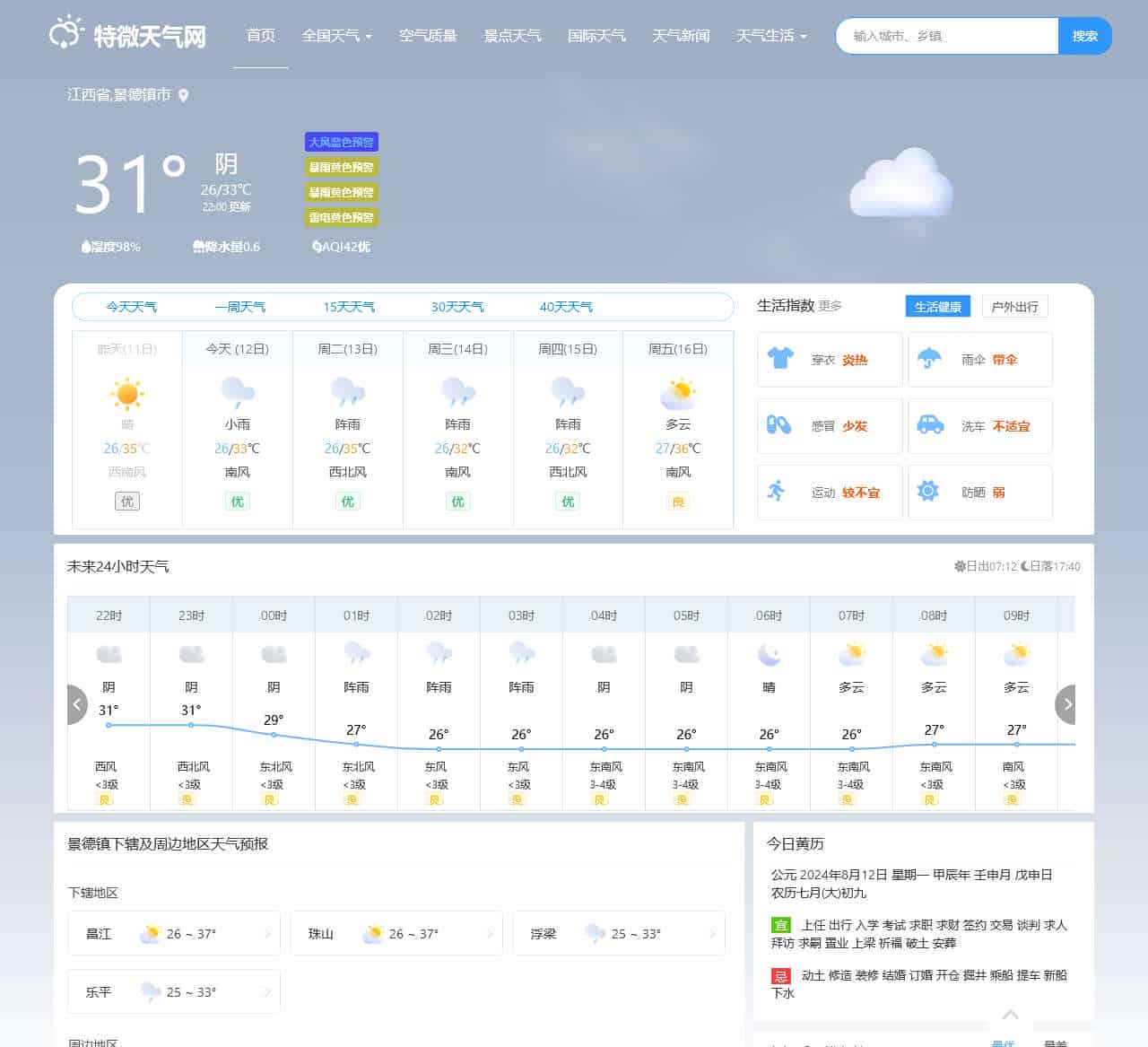This screenshot has height=1047, width=1148.
Task: Click the running figure icon for 运动
Action: point(777,491)
